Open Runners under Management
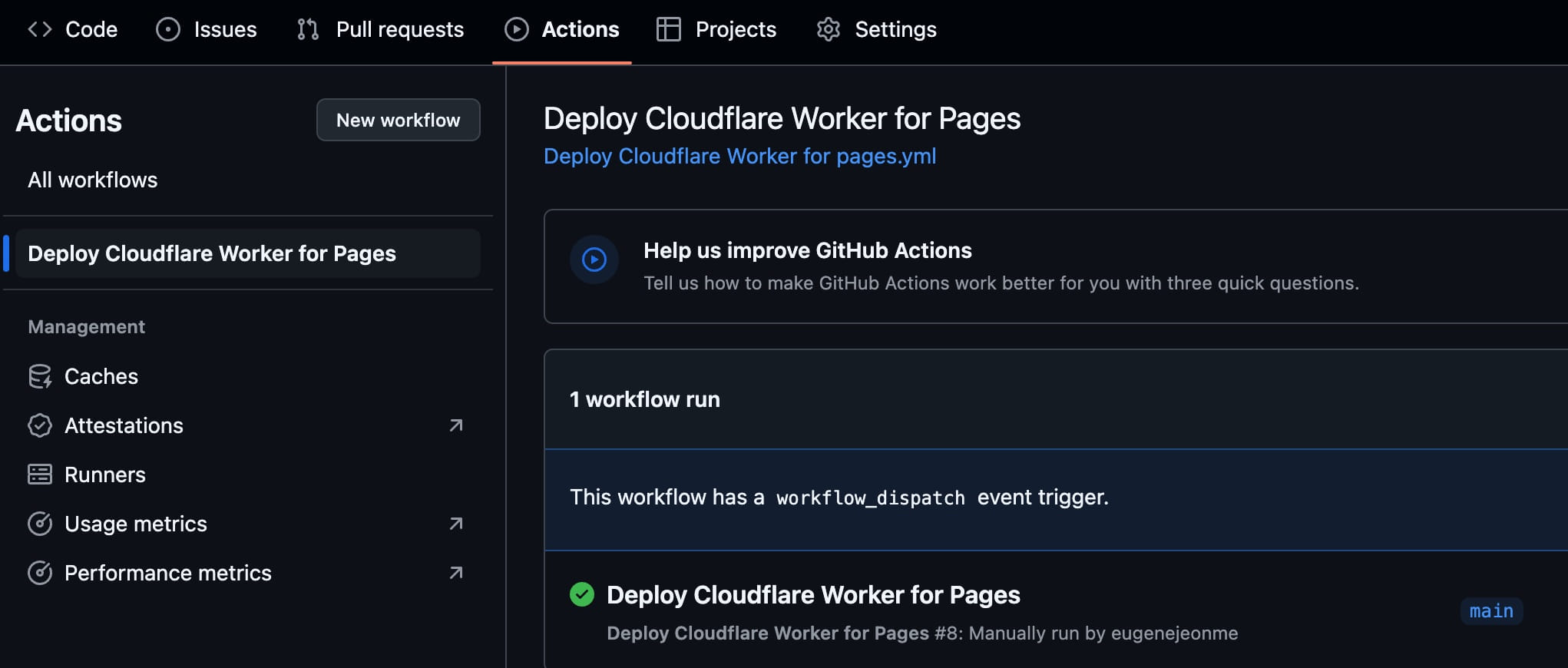Image resolution: width=1568 pixels, height=668 pixels. click(105, 475)
